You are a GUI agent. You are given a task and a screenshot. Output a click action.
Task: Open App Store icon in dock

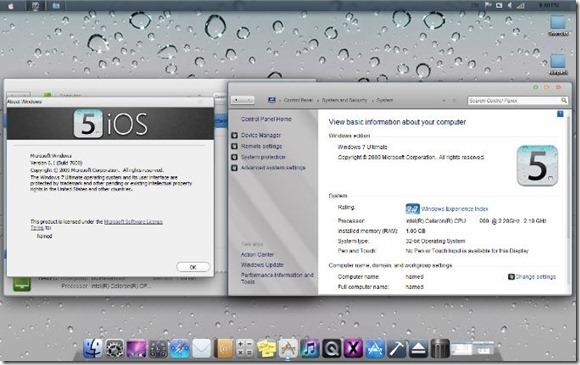pos(375,349)
